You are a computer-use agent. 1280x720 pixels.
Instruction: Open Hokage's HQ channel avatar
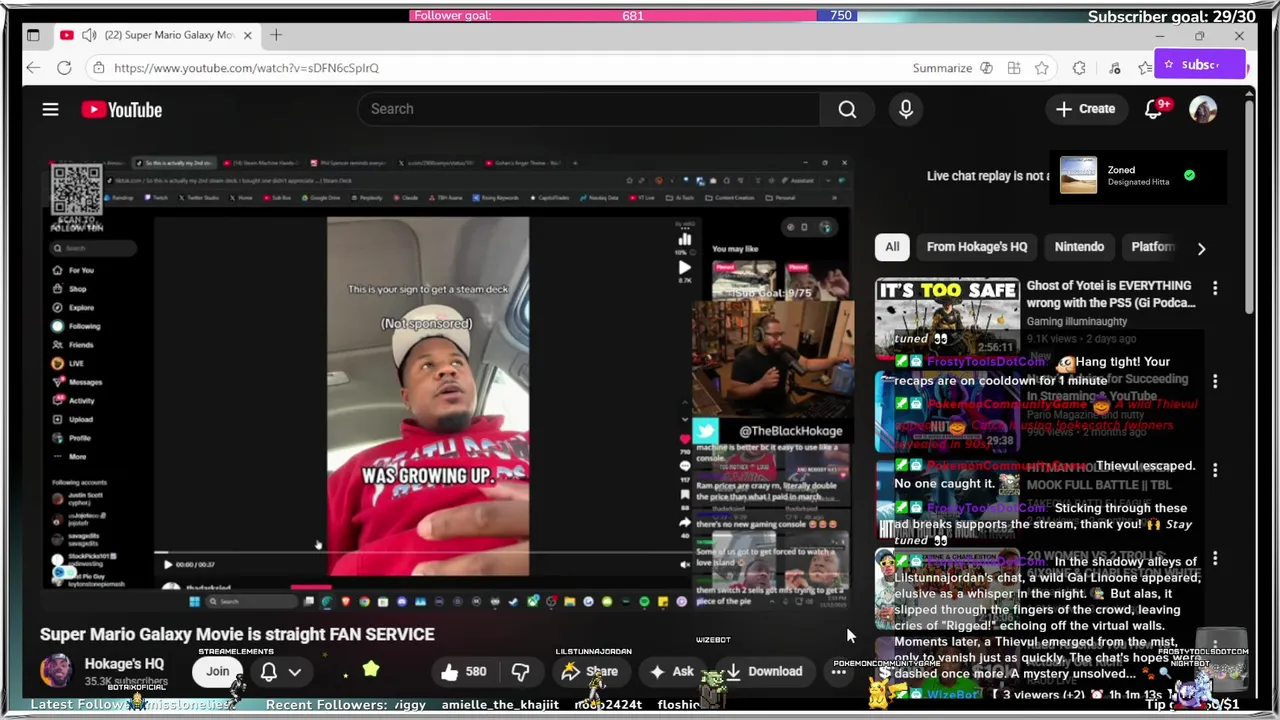(x=57, y=671)
